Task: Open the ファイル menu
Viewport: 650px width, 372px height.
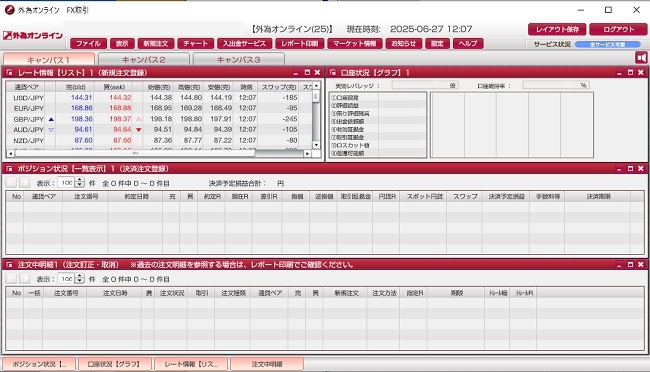Action: (88, 44)
